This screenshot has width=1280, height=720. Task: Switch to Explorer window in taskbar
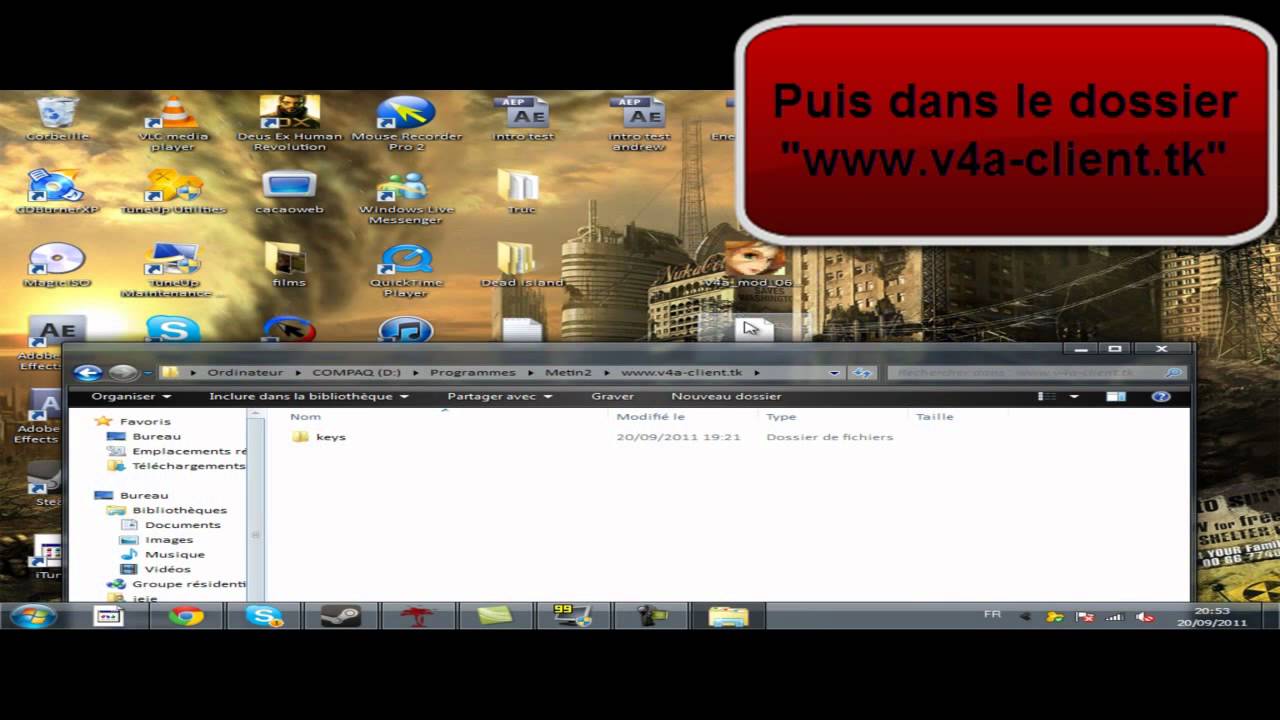(x=728, y=616)
